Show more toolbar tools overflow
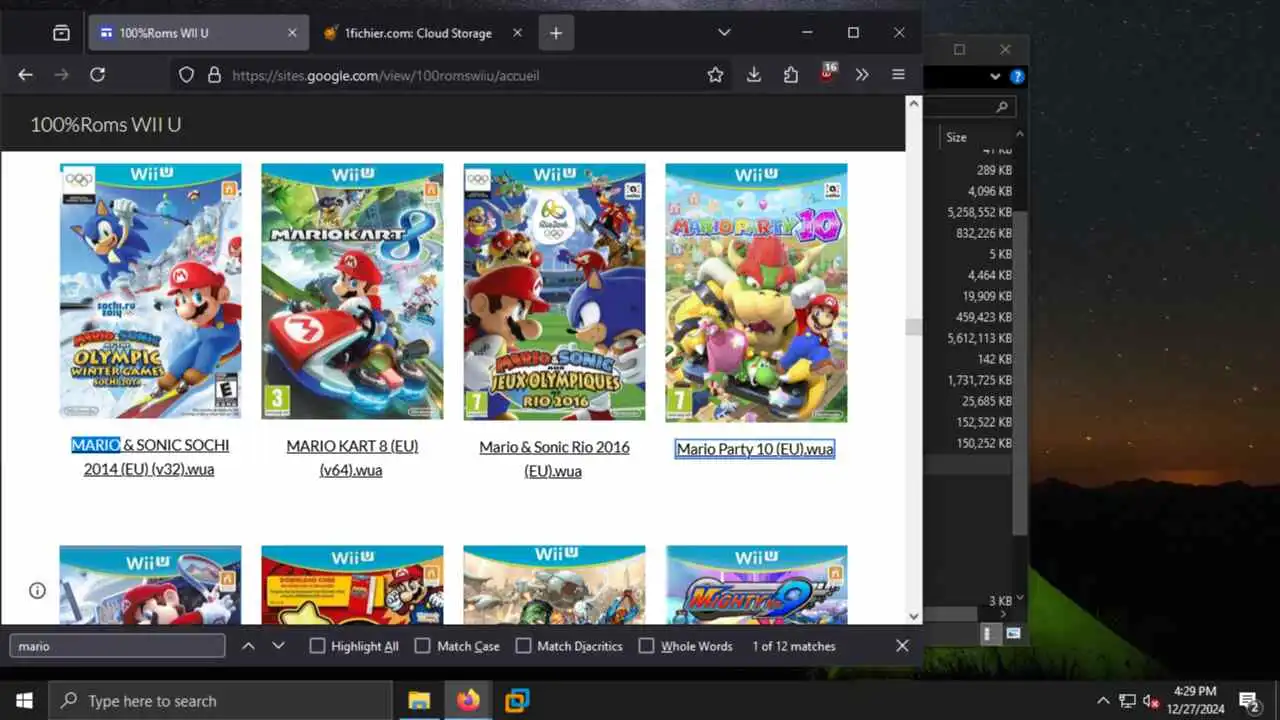1280x720 pixels. pyautogui.click(x=862, y=75)
